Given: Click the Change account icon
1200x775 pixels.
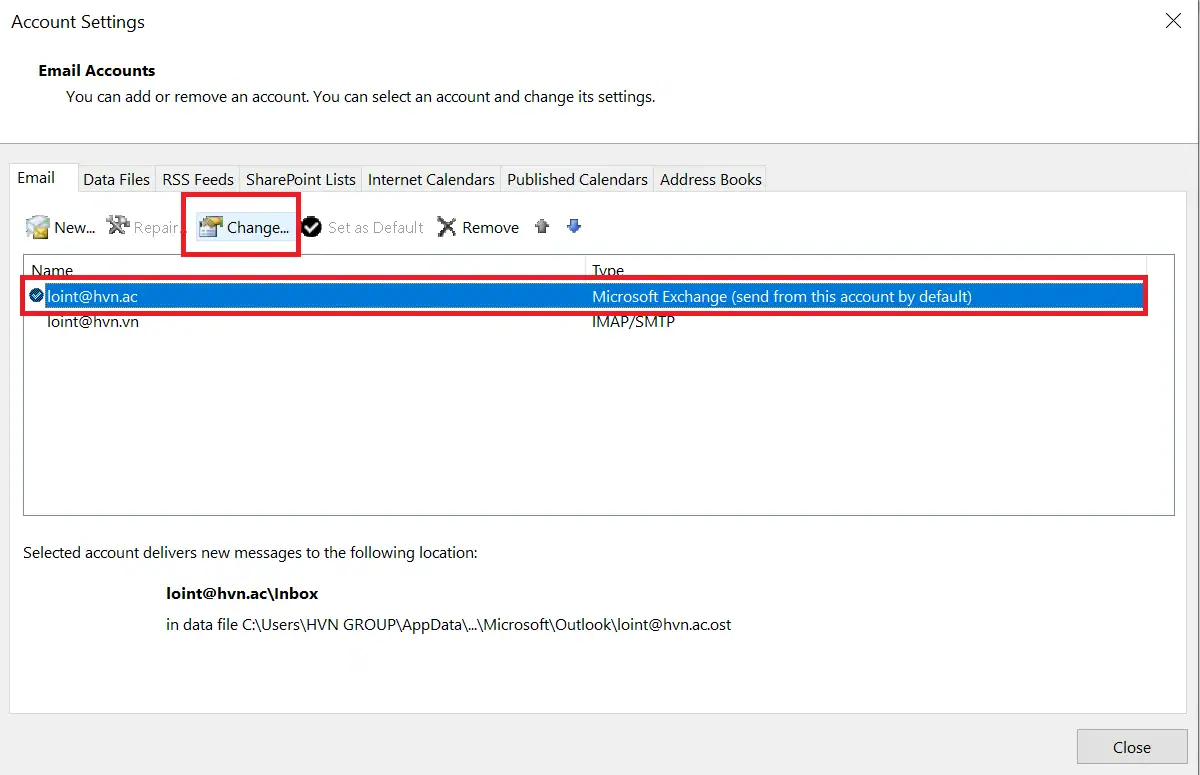Looking at the screenshot, I should 210,227.
